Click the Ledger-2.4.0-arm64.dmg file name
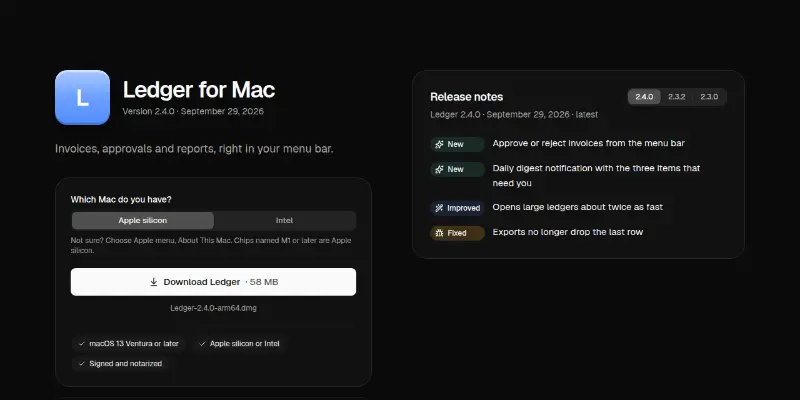Screen dimensions: 800x400 click(x=213, y=308)
